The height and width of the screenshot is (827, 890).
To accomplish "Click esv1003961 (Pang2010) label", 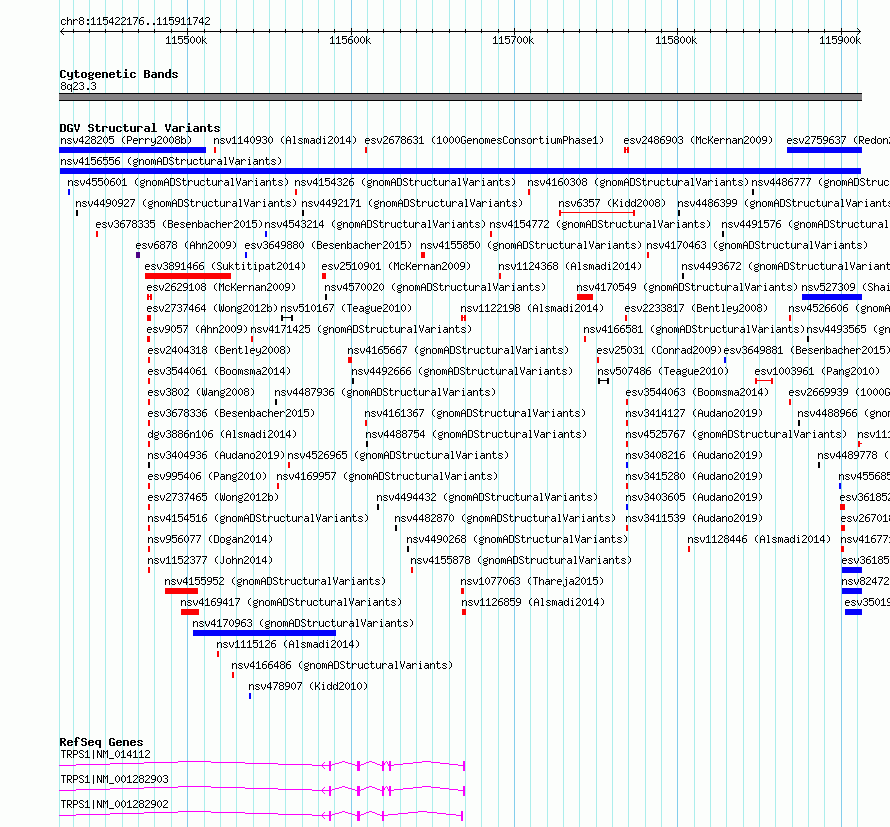I will [x=817, y=371].
